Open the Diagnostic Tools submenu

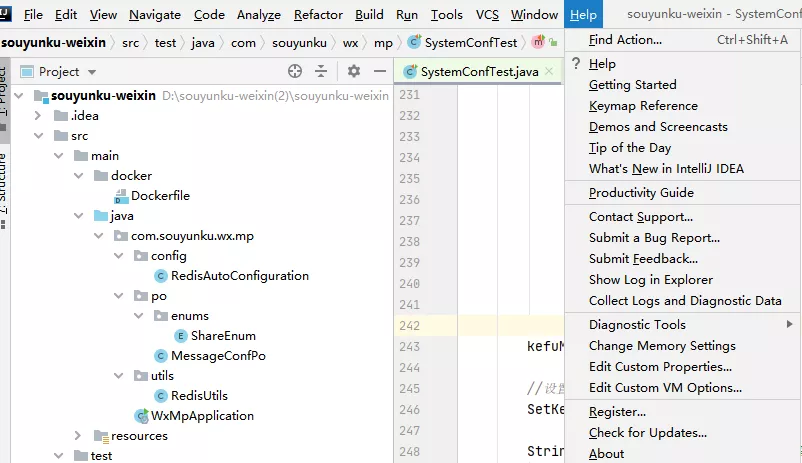pos(683,324)
